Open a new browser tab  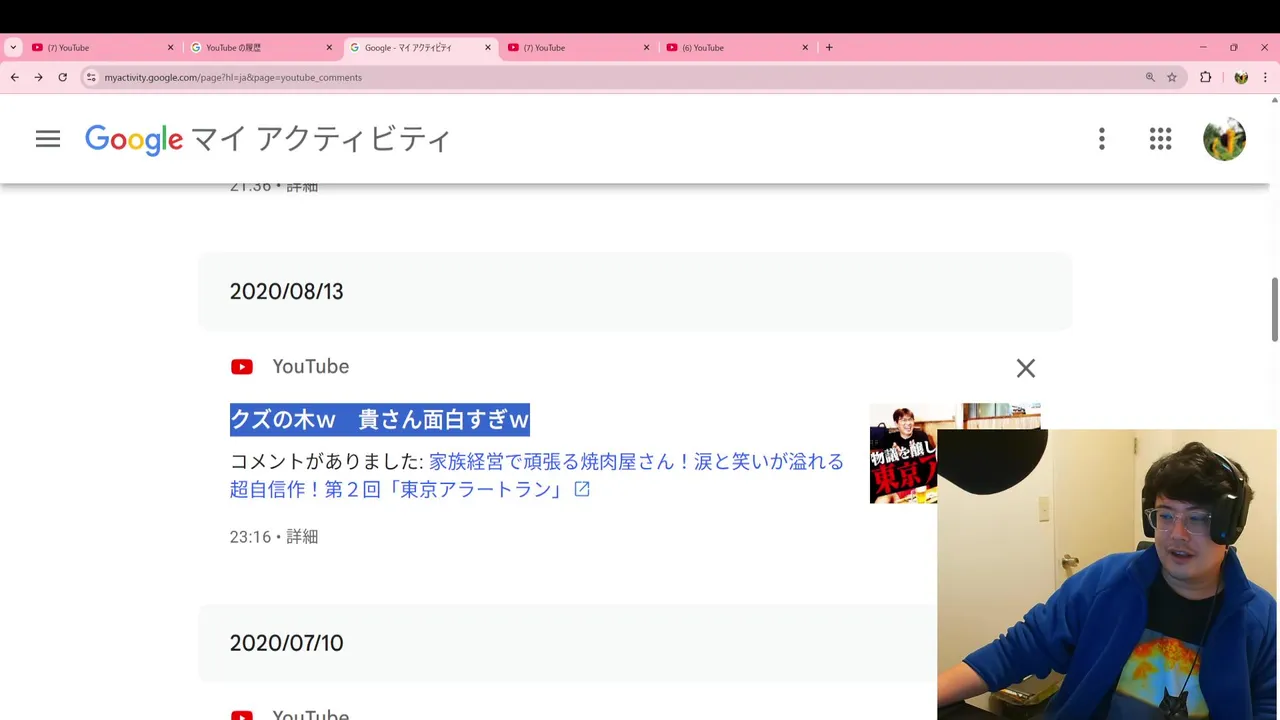tap(829, 47)
